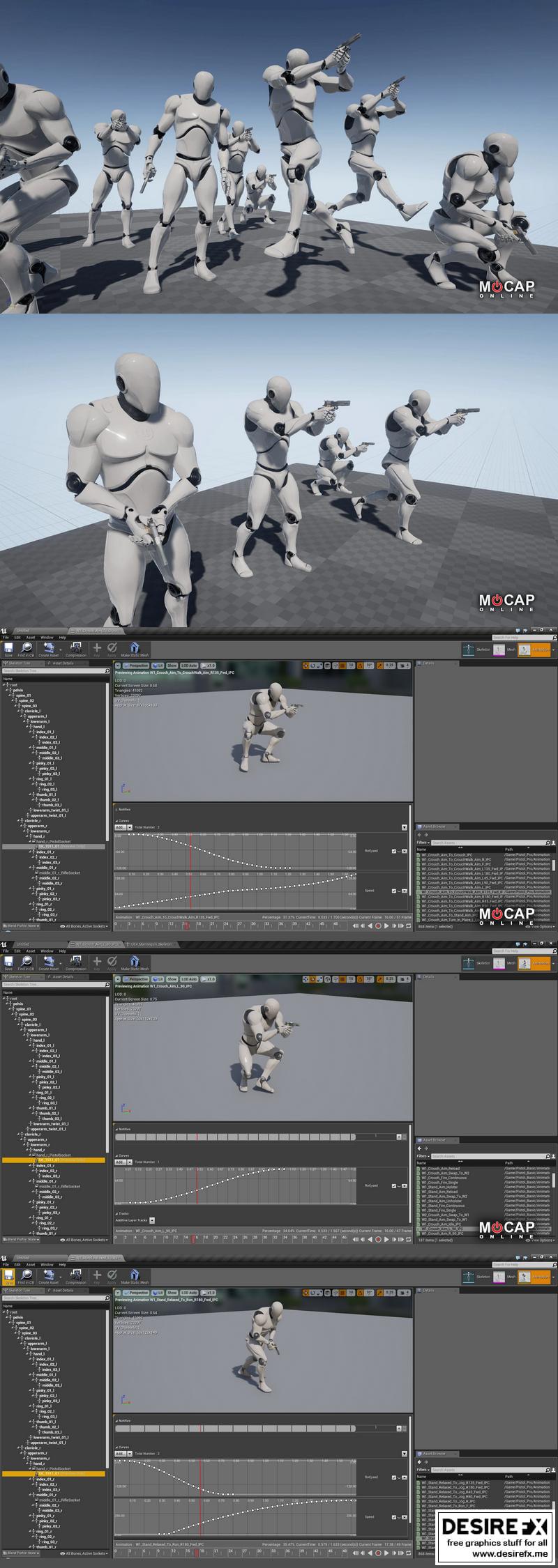
Task: Open Compression settings in the R135 CrouchWalk editor
Action: coord(76,650)
